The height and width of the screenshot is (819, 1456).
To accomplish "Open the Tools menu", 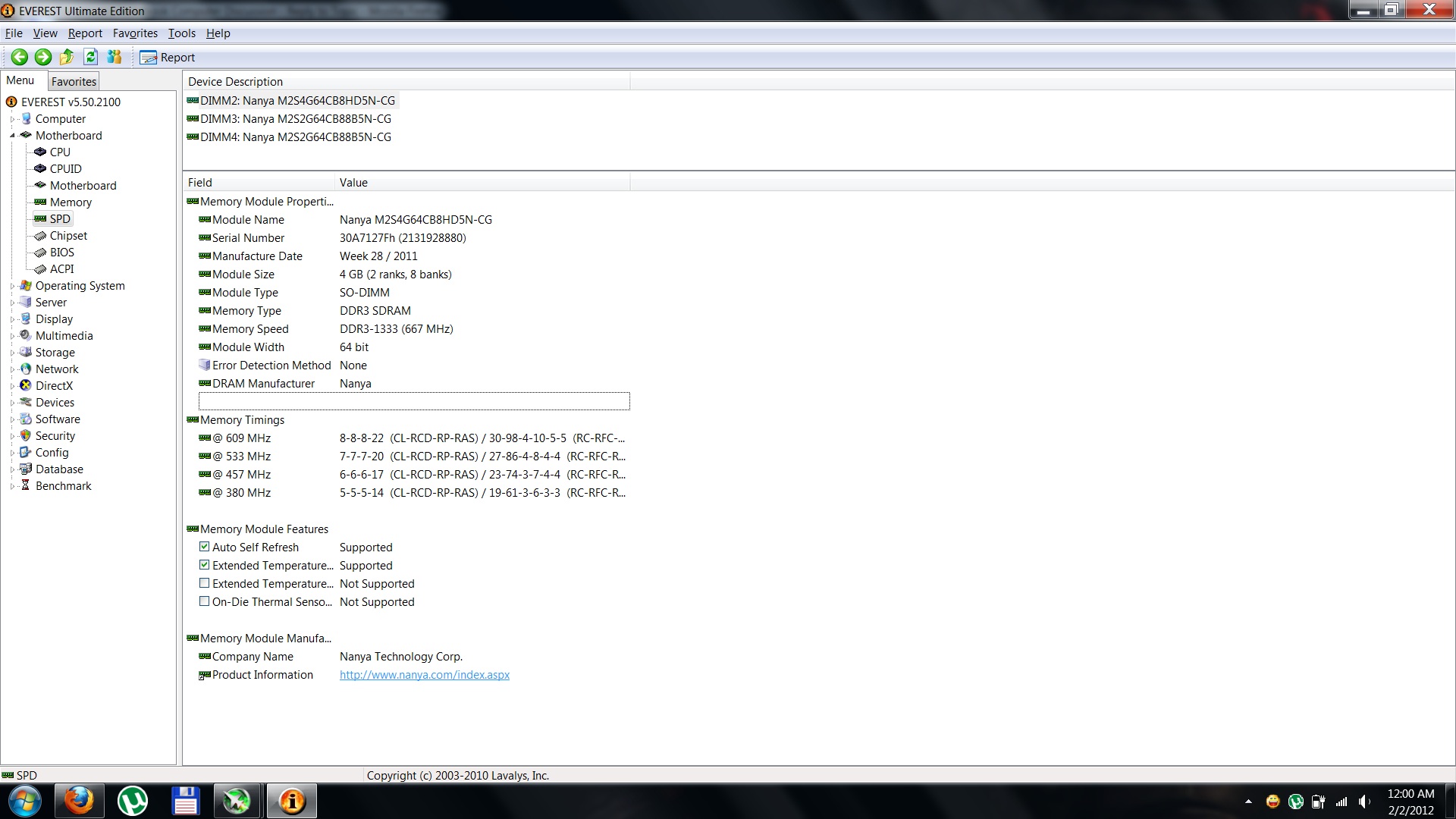I will pyautogui.click(x=182, y=33).
